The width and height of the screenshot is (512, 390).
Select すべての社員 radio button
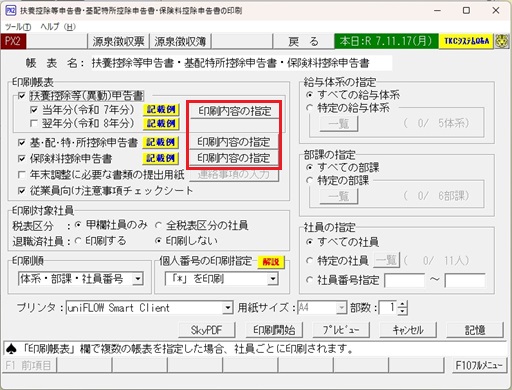pos(309,242)
